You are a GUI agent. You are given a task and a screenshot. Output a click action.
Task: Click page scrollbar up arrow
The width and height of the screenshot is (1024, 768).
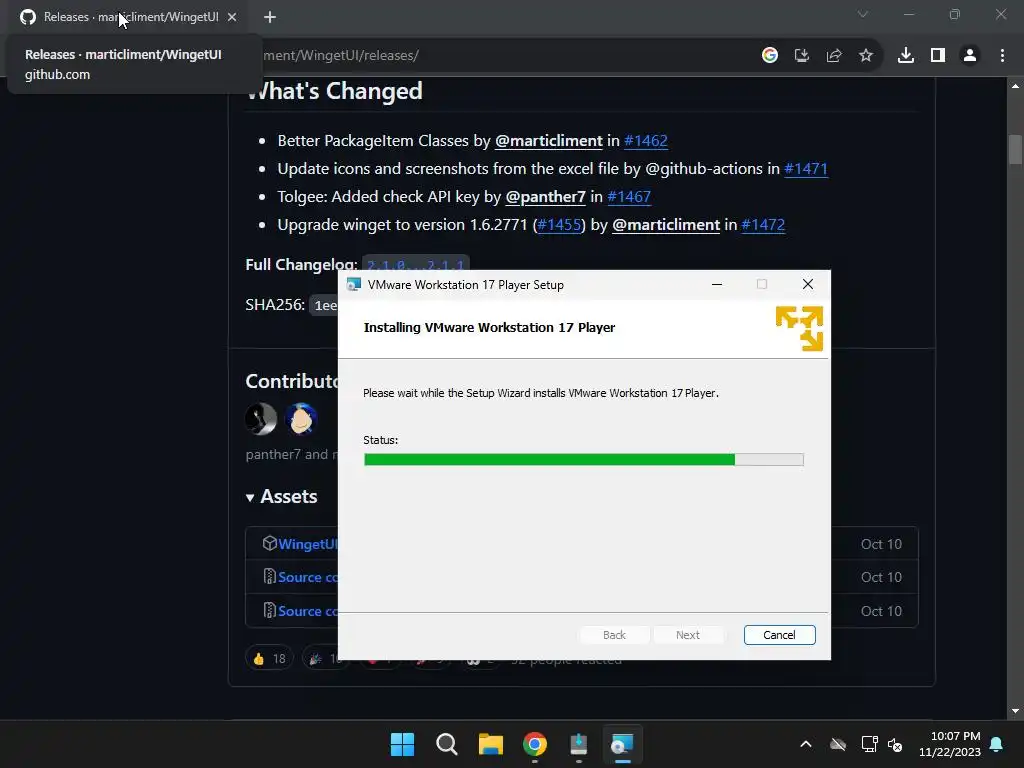1015,86
